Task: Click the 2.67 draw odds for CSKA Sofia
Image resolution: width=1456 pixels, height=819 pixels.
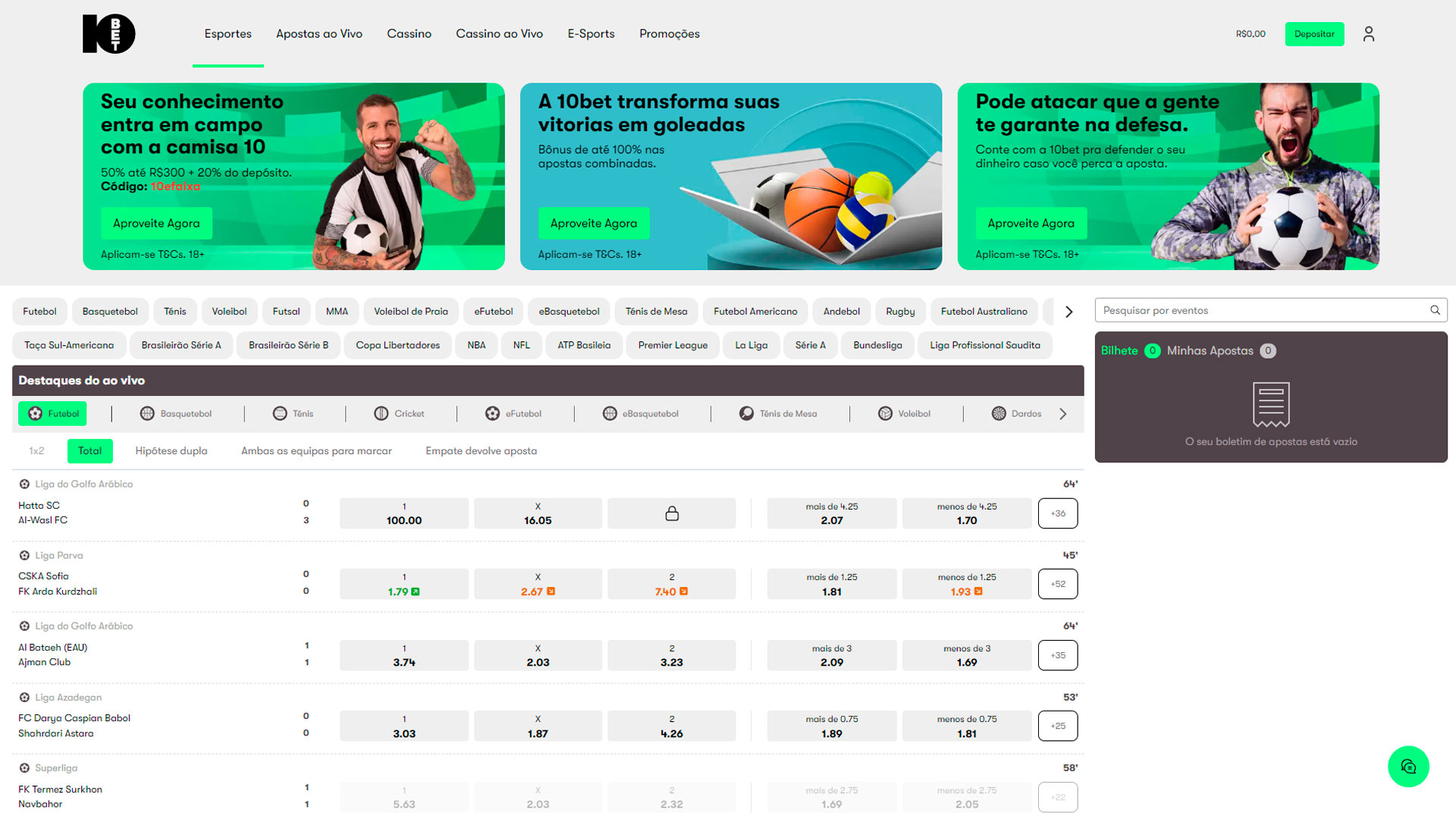Action: point(538,584)
